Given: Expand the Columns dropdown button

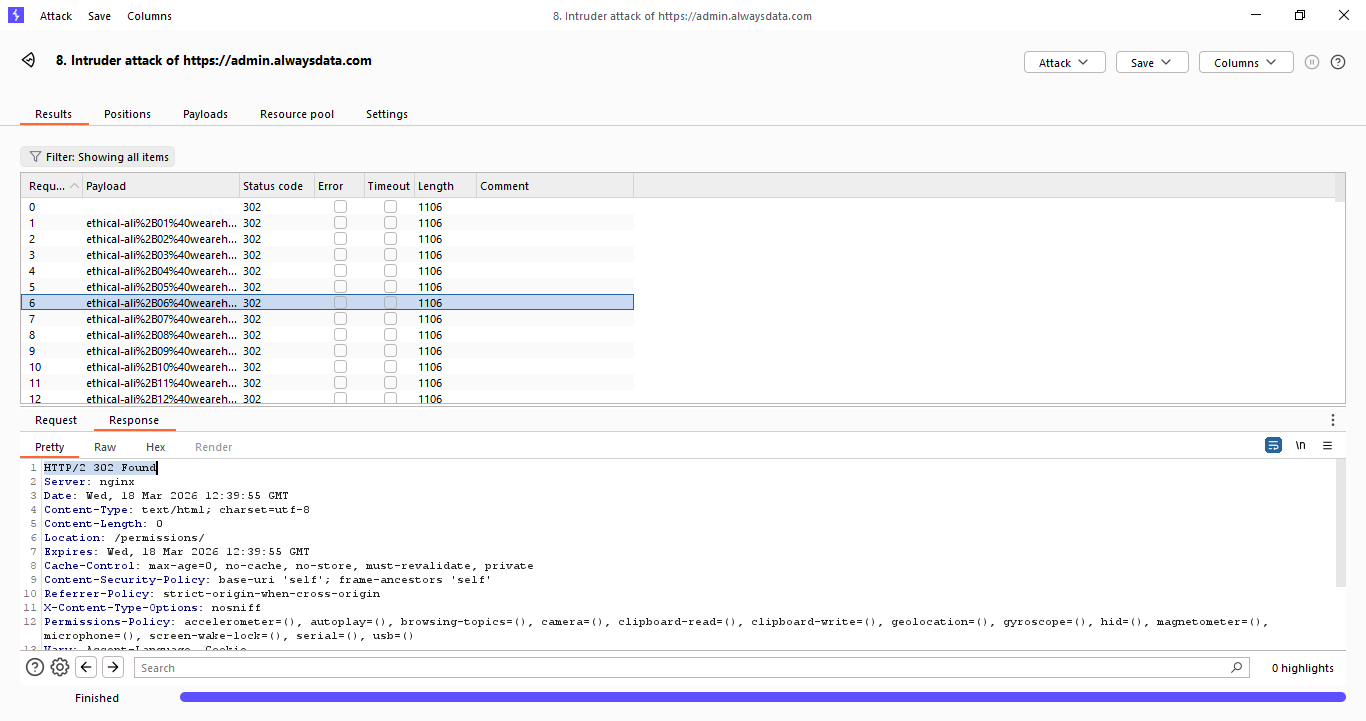Looking at the screenshot, I should tap(1245, 62).
